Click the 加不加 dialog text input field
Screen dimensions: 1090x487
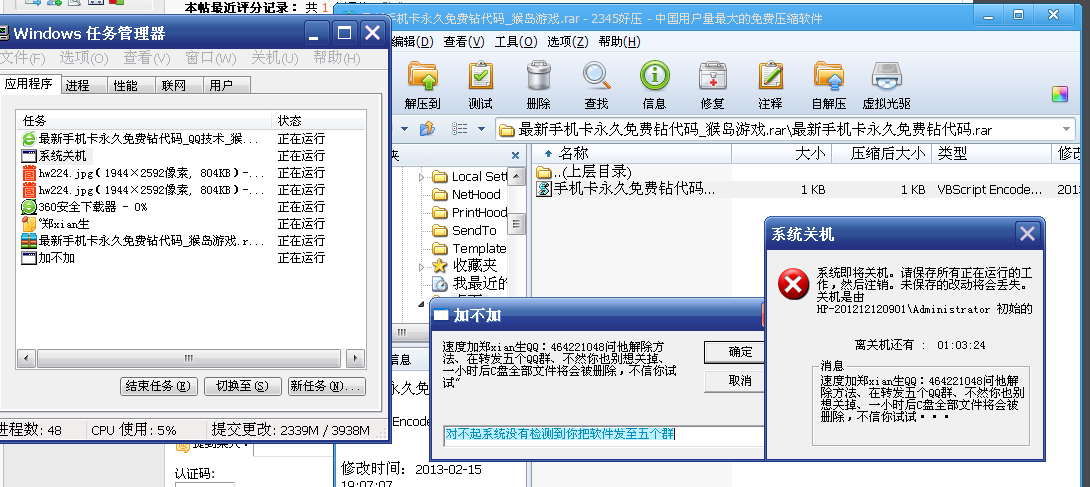point(603,435)
